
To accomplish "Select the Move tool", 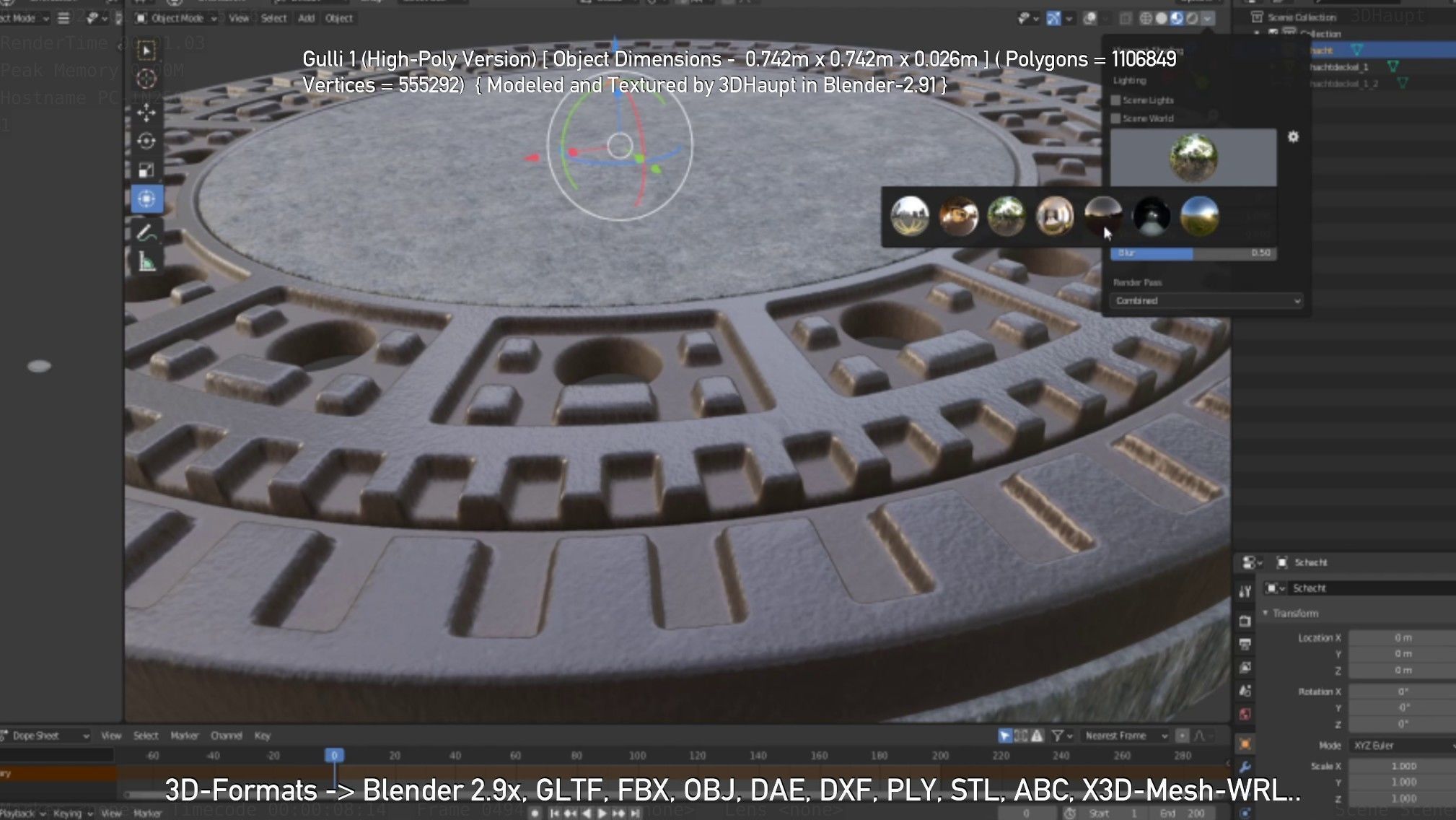I will [146, 113].
